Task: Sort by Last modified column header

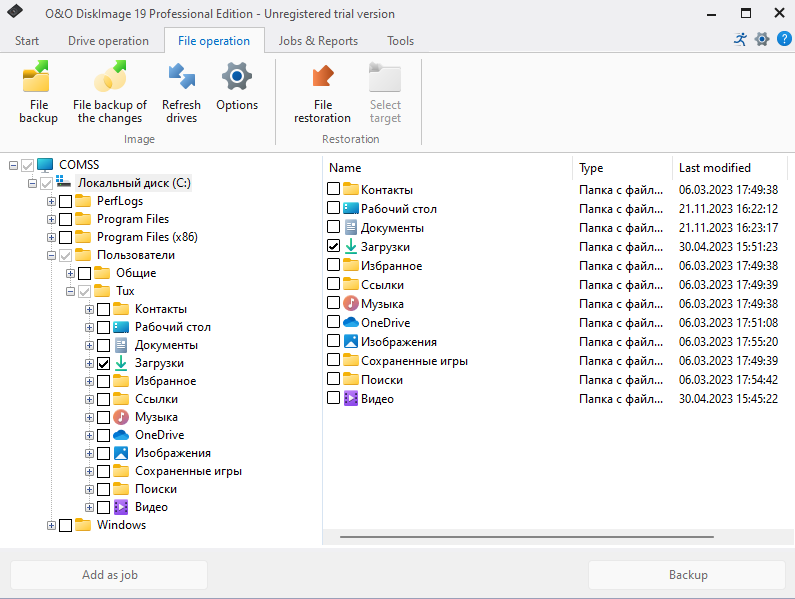Action: pyautogui.click(x=730, y=168)
